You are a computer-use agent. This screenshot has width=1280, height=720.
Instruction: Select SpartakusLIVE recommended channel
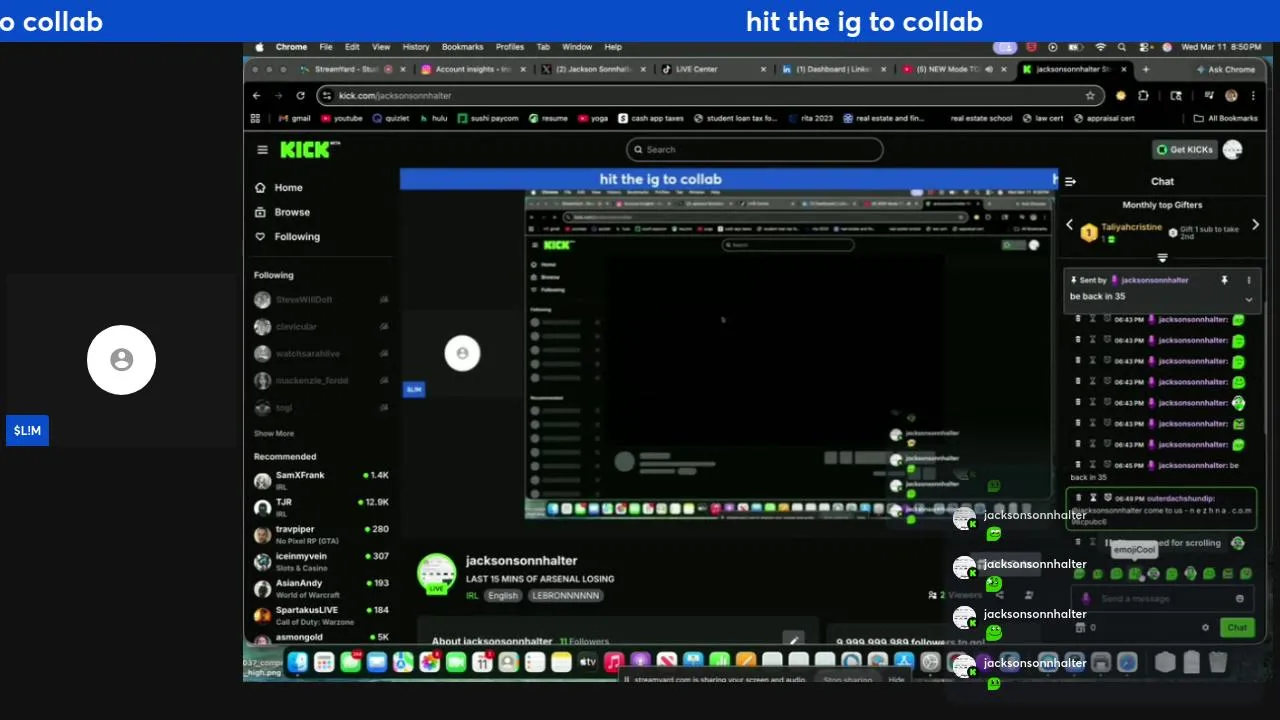pyautogui.click(x=321, y=615)
